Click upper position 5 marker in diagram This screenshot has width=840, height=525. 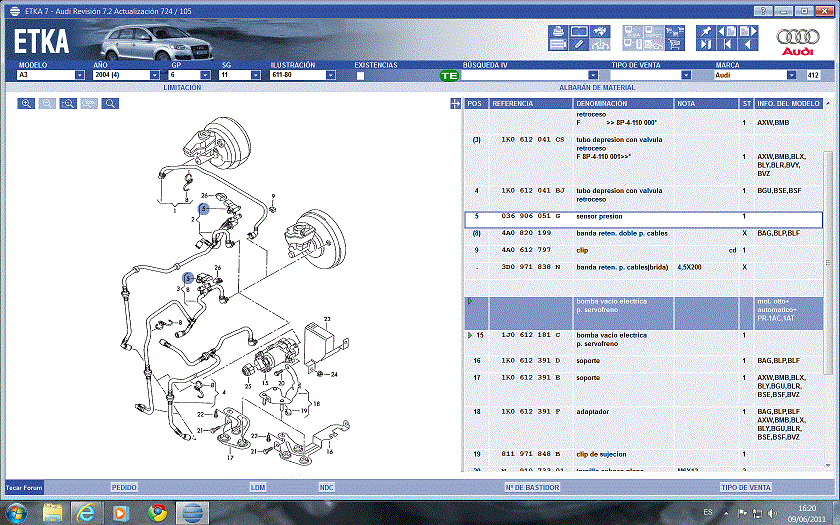204,209
